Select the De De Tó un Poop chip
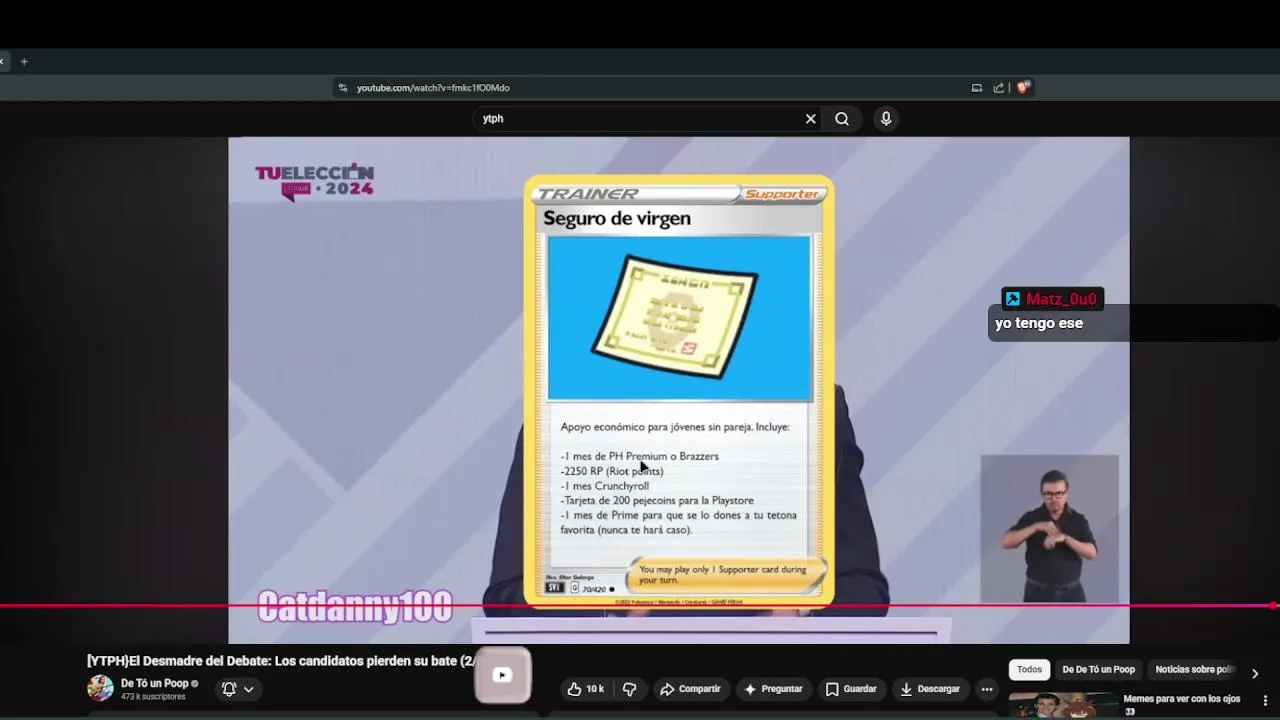The width and height of the screenshot is (1280, 720). pos(1098,670)
